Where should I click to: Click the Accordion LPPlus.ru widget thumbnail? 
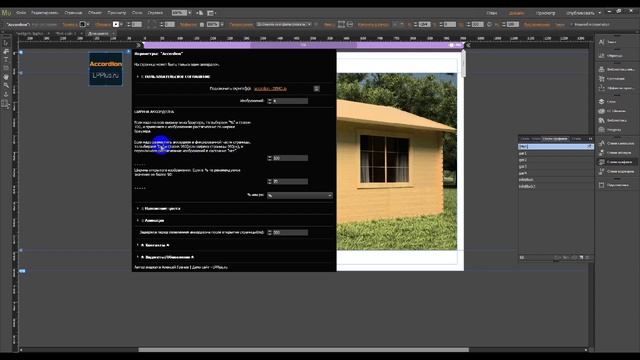click(106, 69)
